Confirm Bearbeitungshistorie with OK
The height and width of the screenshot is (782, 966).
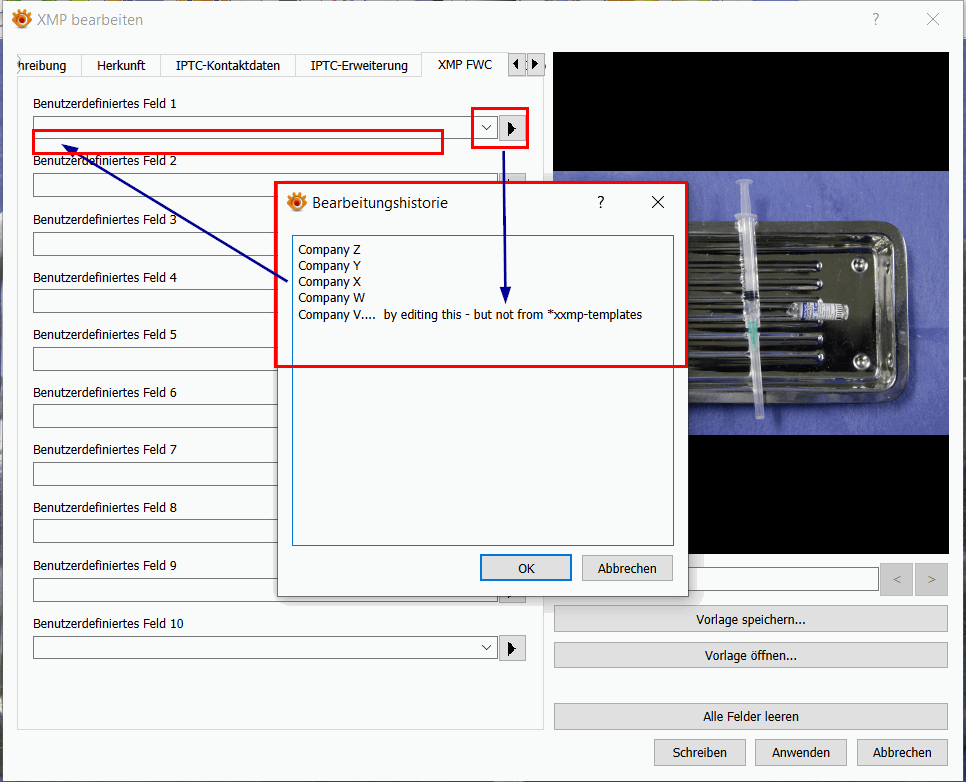pos(526,568)
